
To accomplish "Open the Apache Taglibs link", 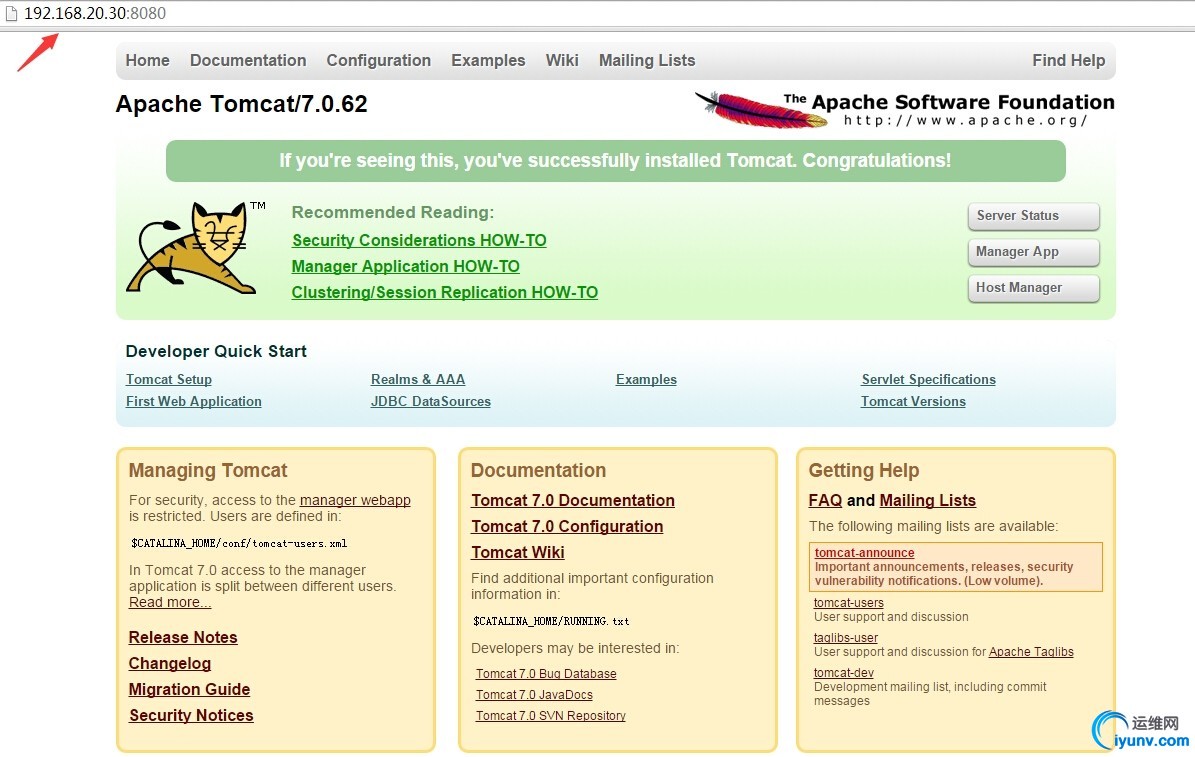I will (1031, 652).
